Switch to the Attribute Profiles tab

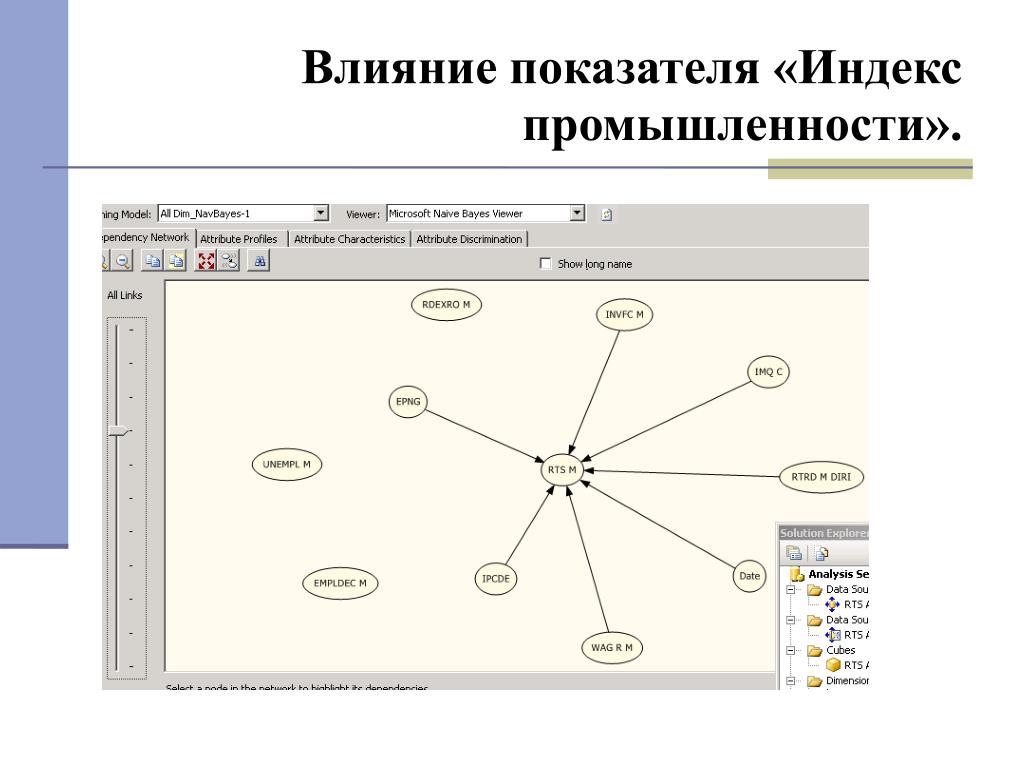pyautogui.click(x=239, y=239)
